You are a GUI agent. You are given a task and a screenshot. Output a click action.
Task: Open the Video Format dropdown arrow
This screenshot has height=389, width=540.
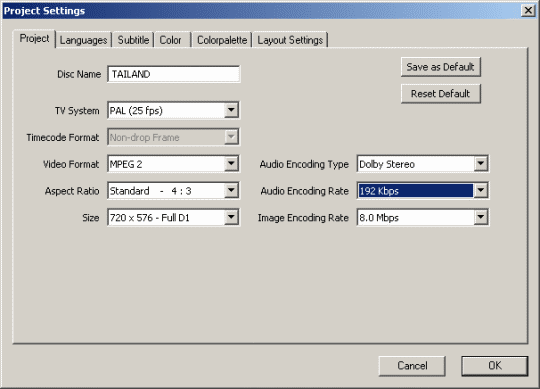(231, 164)
